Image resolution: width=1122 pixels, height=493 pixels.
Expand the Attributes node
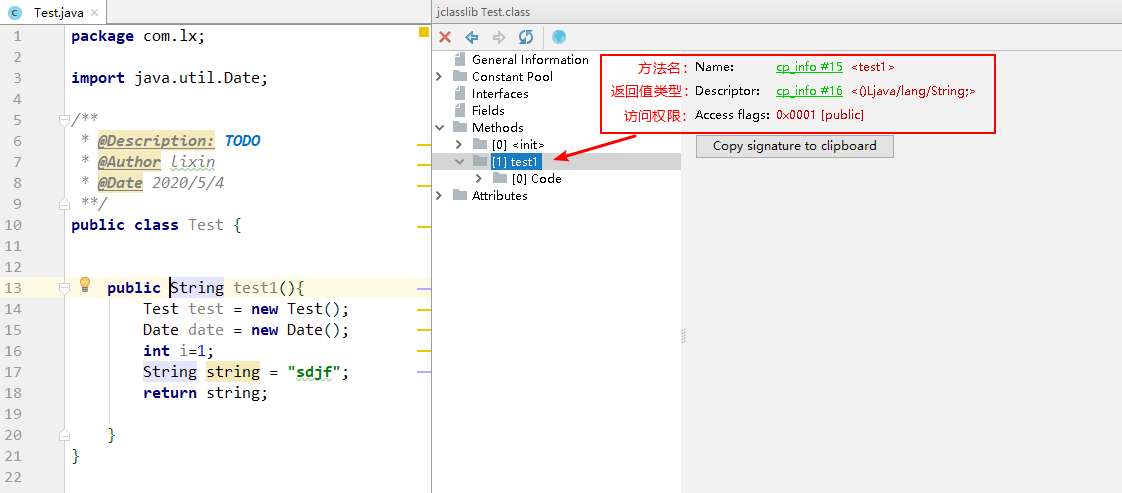pyautogui.click(x=439, y=195)
